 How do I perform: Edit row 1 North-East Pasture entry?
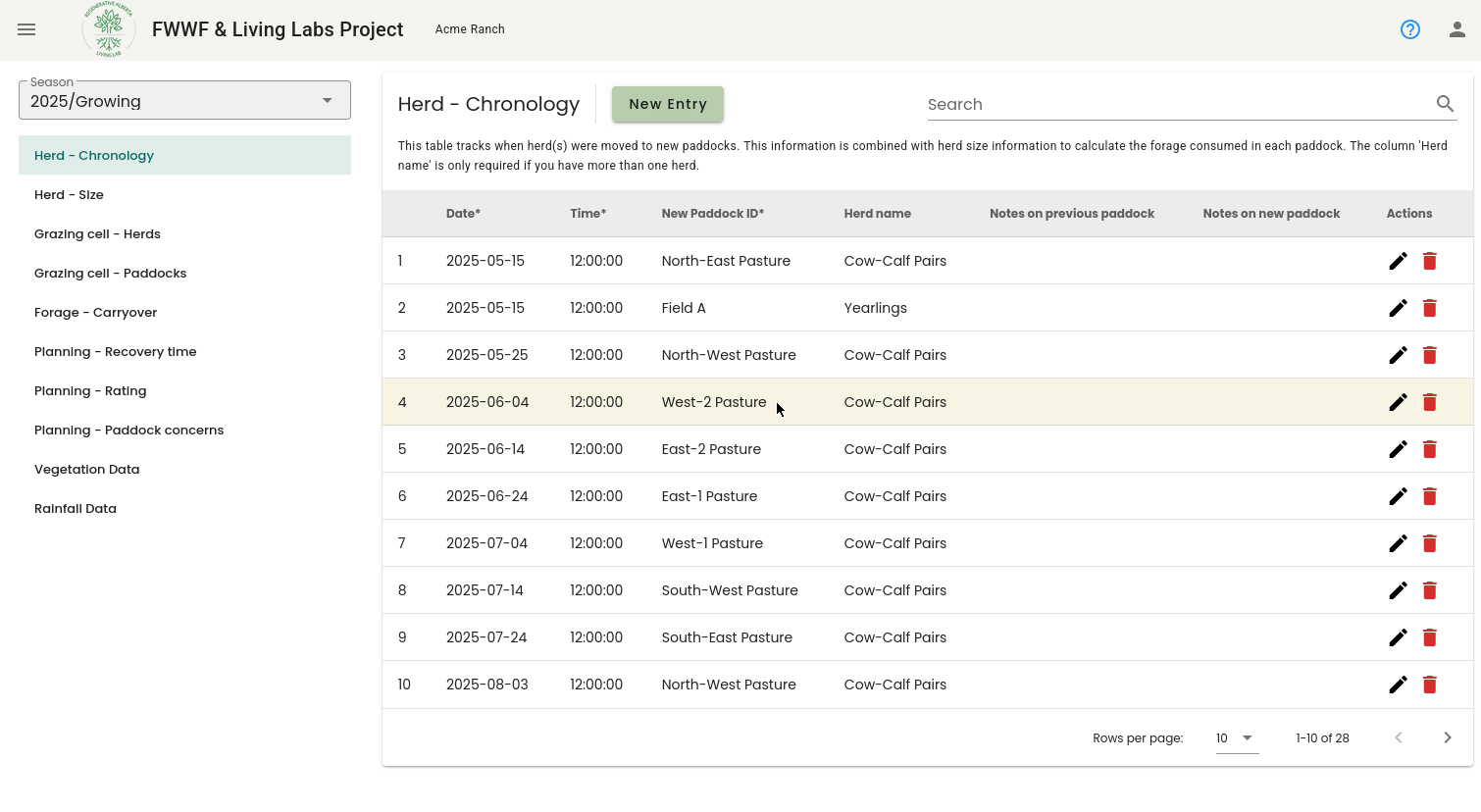pyautogui.click(x=1399, y=261)
